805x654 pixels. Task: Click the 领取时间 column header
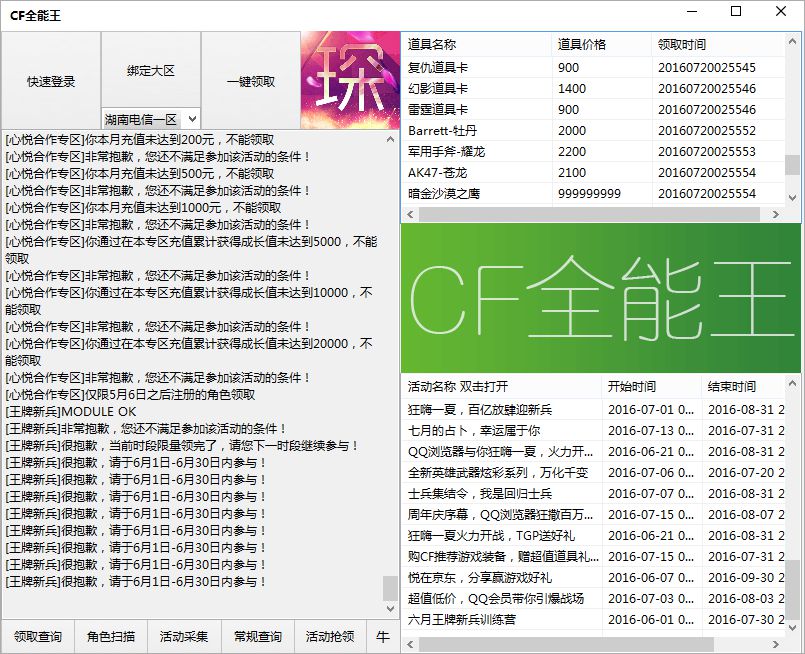click(718, 45)
